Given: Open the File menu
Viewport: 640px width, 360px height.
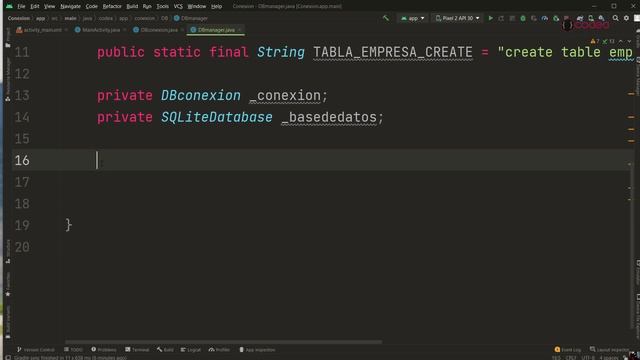Looking at the screenshot, I should pyautogui.click(x=21, y=7).
